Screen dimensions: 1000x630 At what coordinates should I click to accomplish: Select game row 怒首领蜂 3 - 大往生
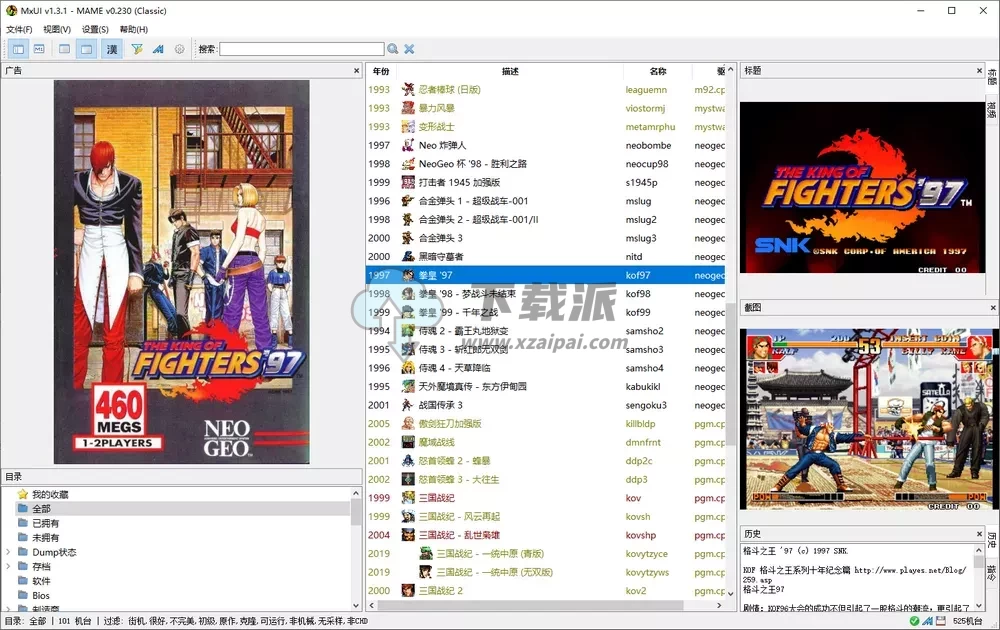click(545, 479)
